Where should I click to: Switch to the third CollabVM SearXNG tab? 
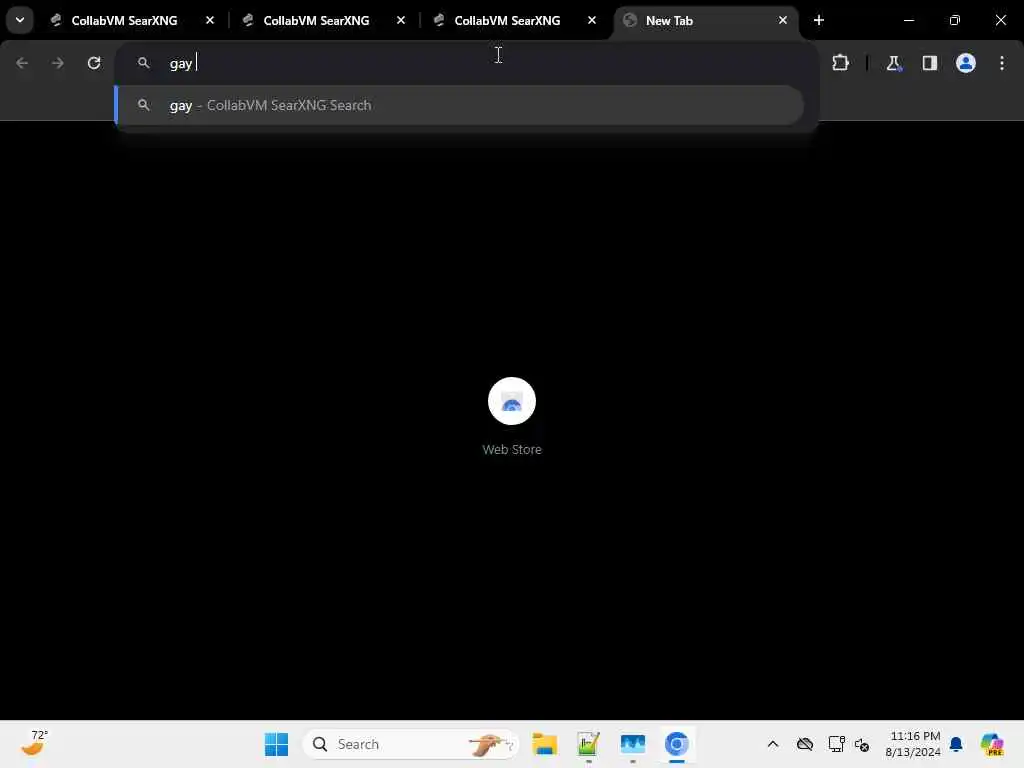click(507, 20)
